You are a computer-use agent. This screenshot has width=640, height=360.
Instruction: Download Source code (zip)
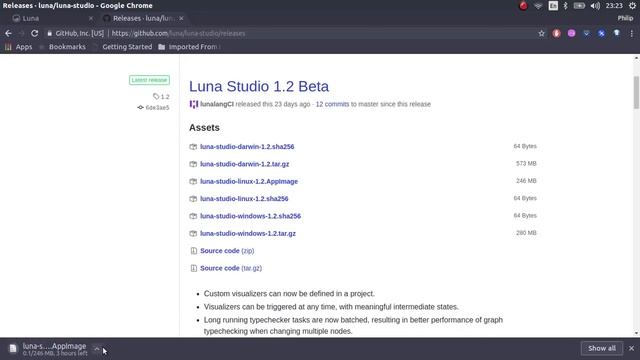click(x=227, y=251)
